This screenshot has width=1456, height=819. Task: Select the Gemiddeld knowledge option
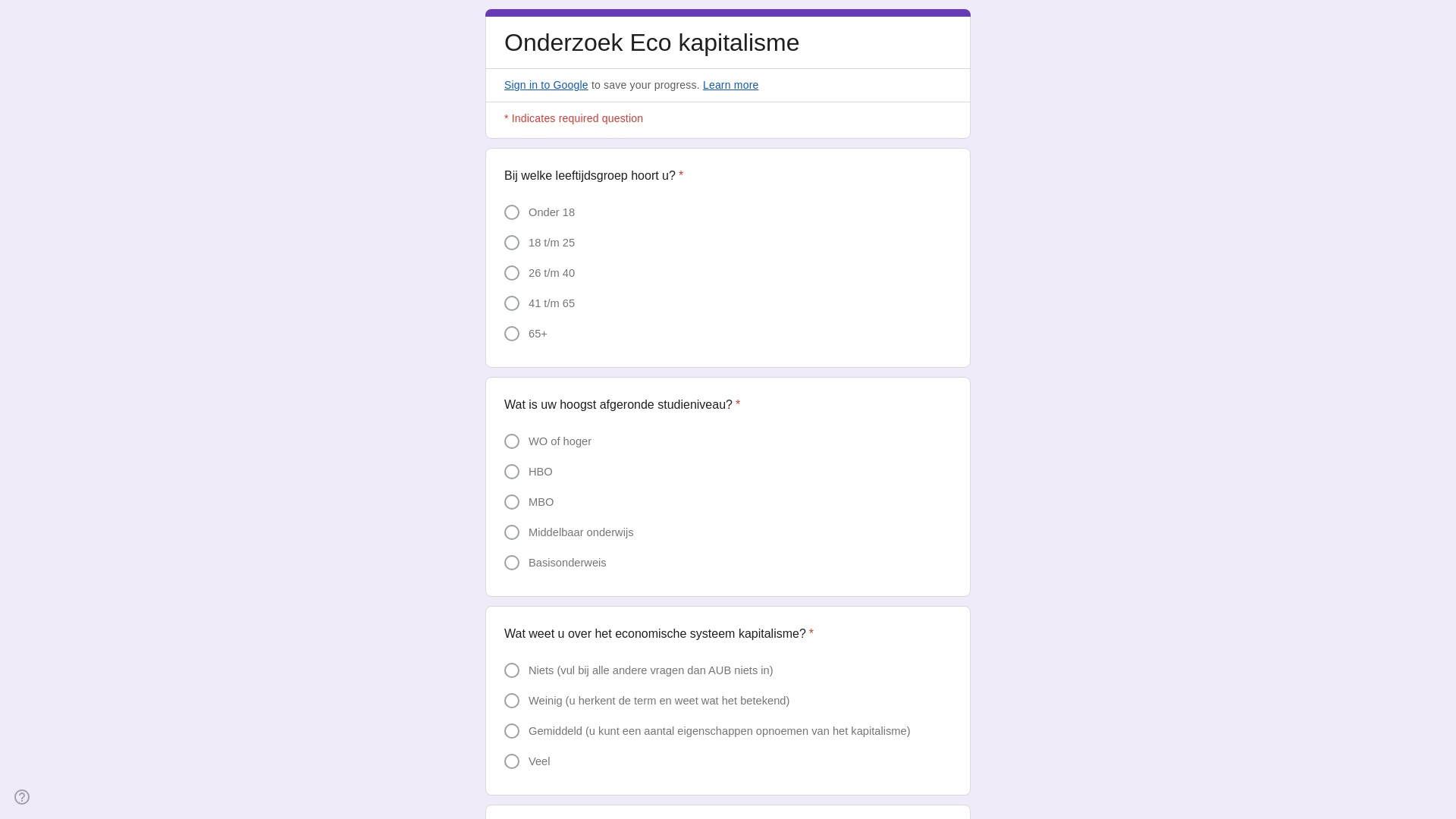pyautogui.click(x=512, y=731)
